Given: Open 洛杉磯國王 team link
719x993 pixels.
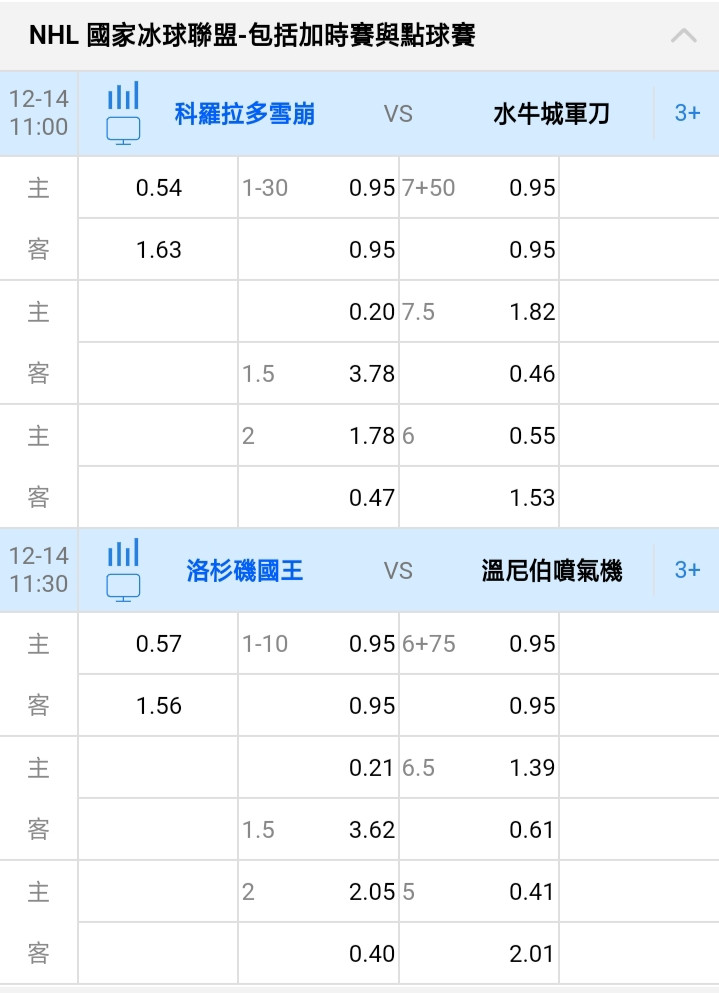Looking at the screenshot, I should [x=245, y=571].
